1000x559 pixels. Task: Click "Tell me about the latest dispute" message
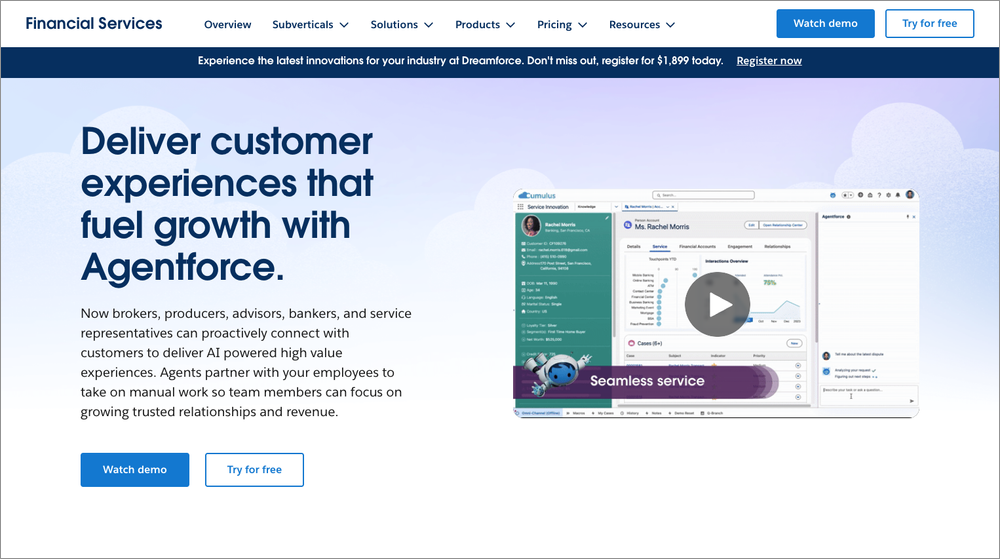point(859,354)
